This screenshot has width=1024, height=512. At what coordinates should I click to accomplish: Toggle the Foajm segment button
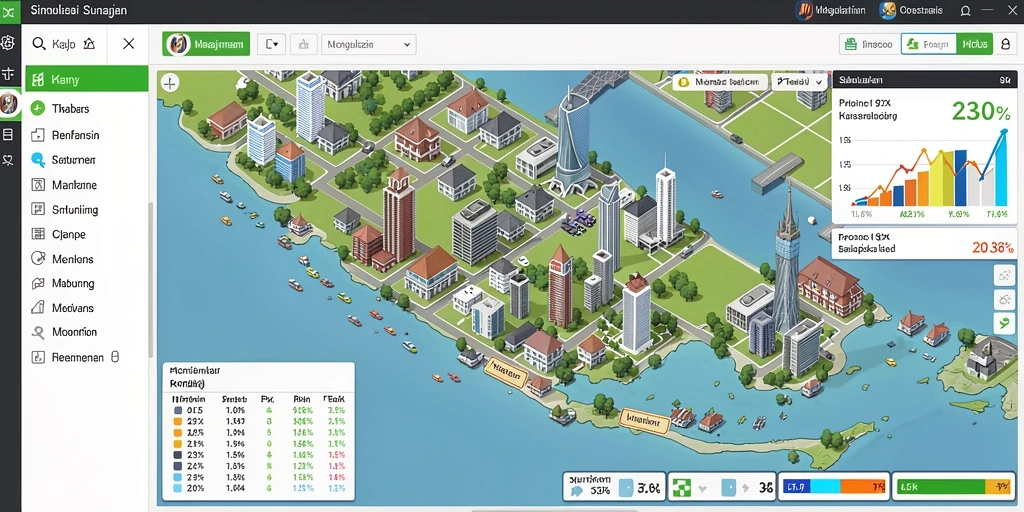click(x=929, y=44)
